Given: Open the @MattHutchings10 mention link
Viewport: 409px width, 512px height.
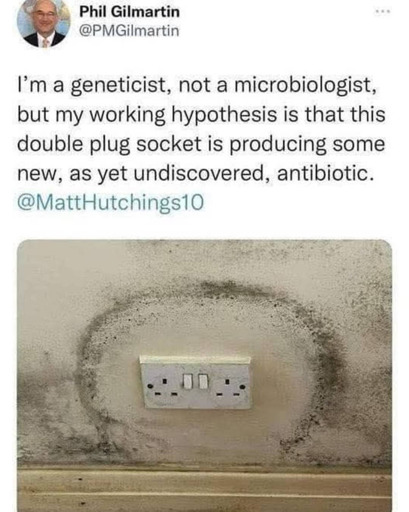Looking at the screenshot, I should pyautogui.click(x=110, y=202).
